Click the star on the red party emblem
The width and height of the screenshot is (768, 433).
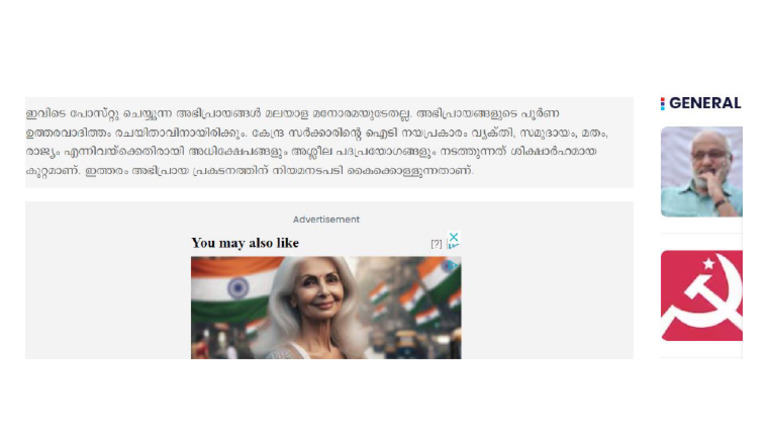(709, 264)
